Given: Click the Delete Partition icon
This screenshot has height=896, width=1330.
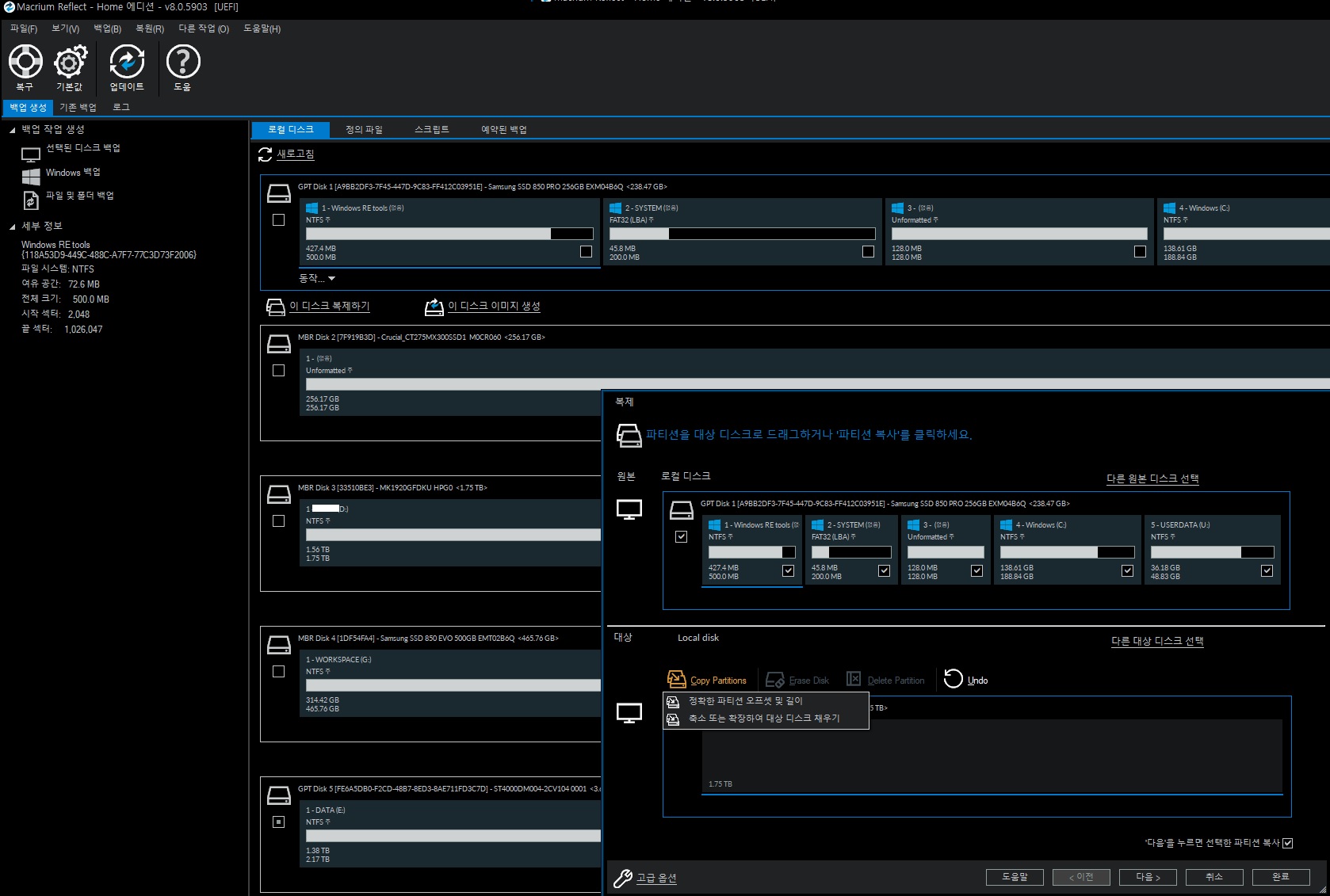Looking at the screenshot, I should [x=854, y=679].
